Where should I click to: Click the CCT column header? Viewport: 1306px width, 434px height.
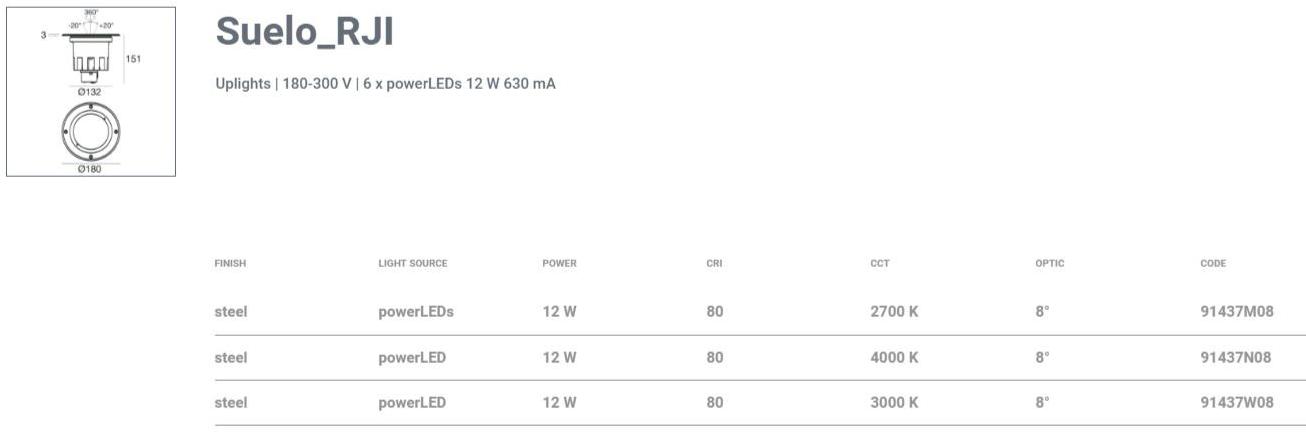[x=879, y=264]
